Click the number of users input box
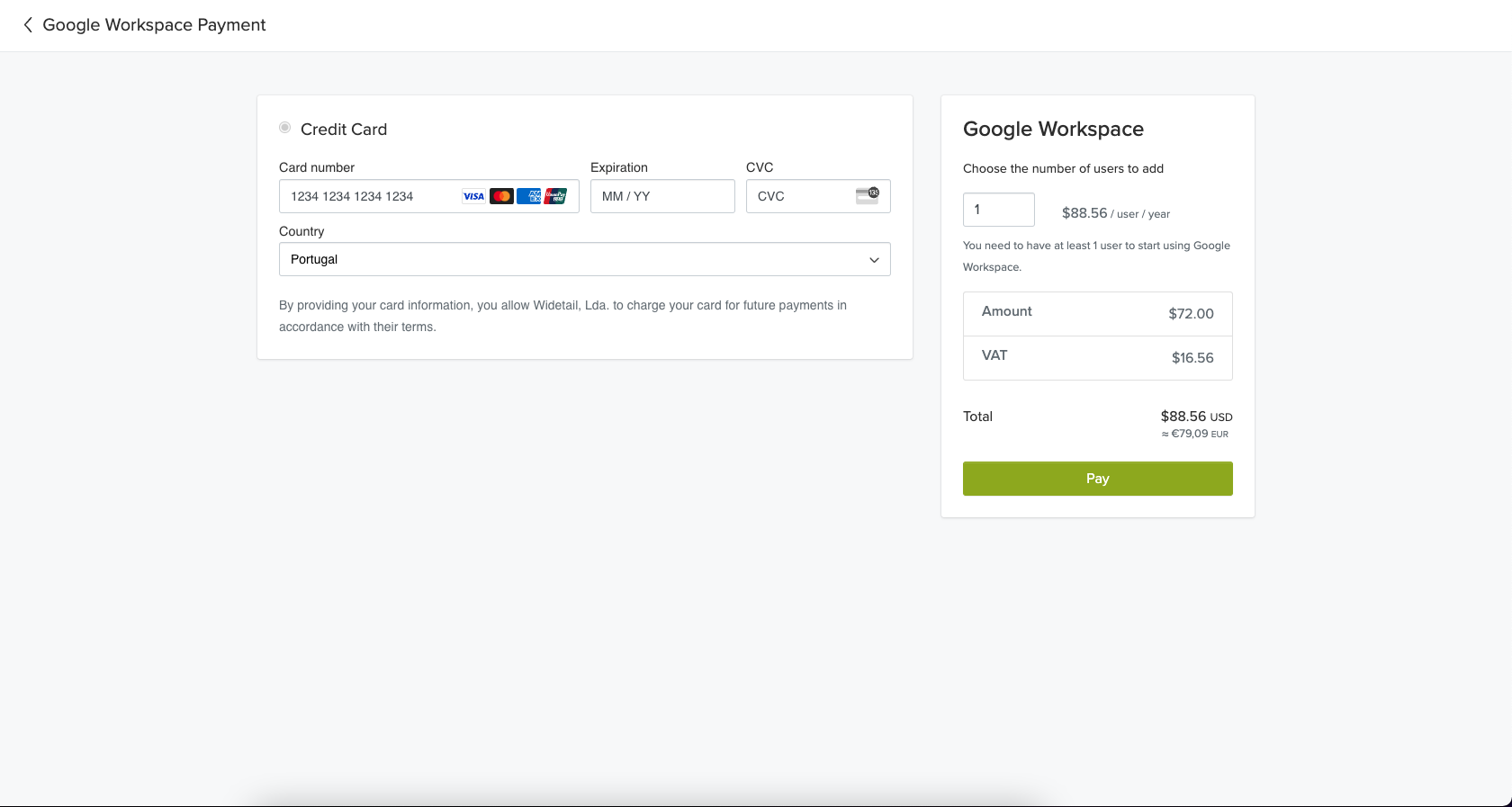 tap(998, 210)
